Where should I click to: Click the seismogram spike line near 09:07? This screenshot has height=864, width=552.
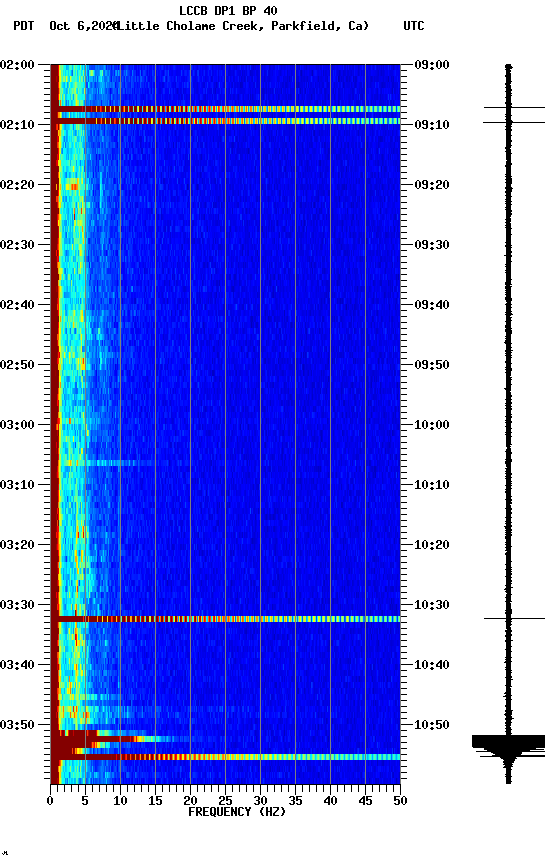[x=515, y=107]
